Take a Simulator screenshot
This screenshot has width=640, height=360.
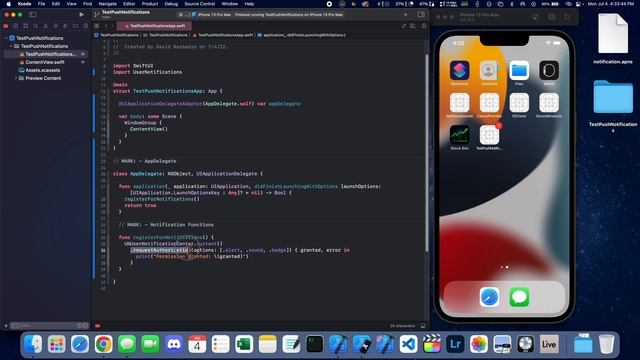552,17
